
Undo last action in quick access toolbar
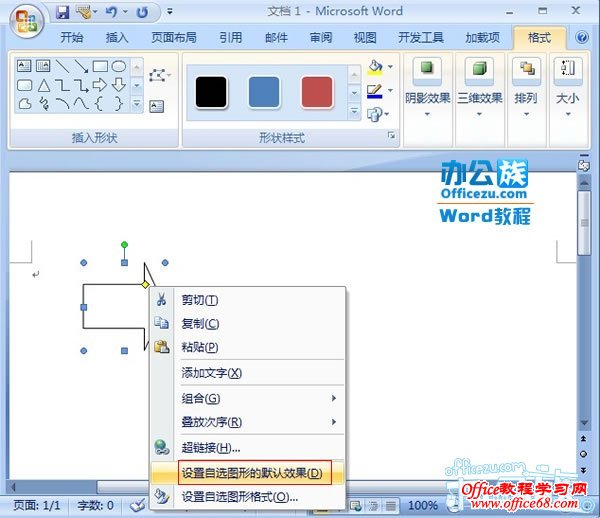click(x=111, y=12)
